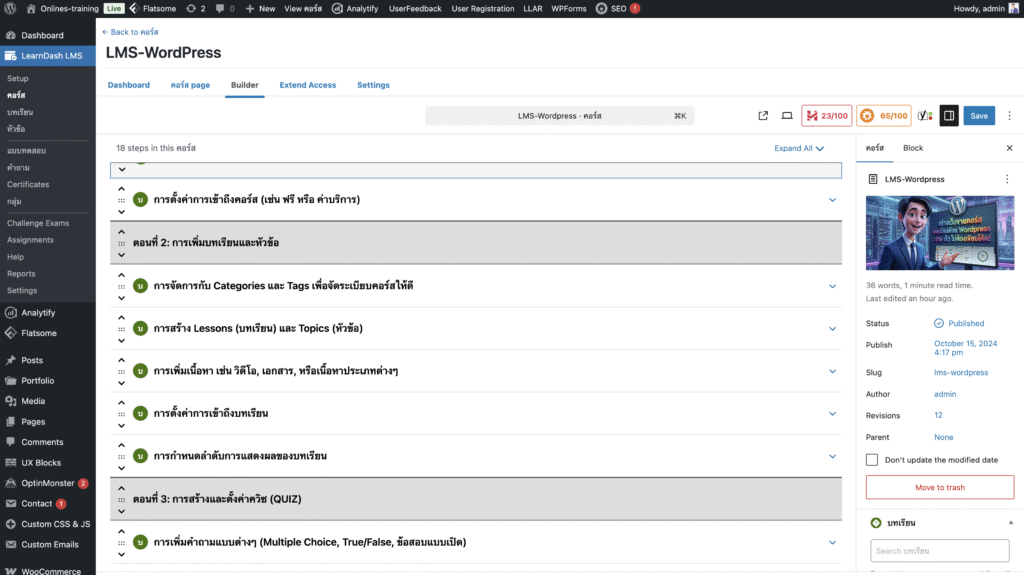Click the laptop preview device icon
The width and height of the screenshot is (1024, 575).
(x=787, y=116)
